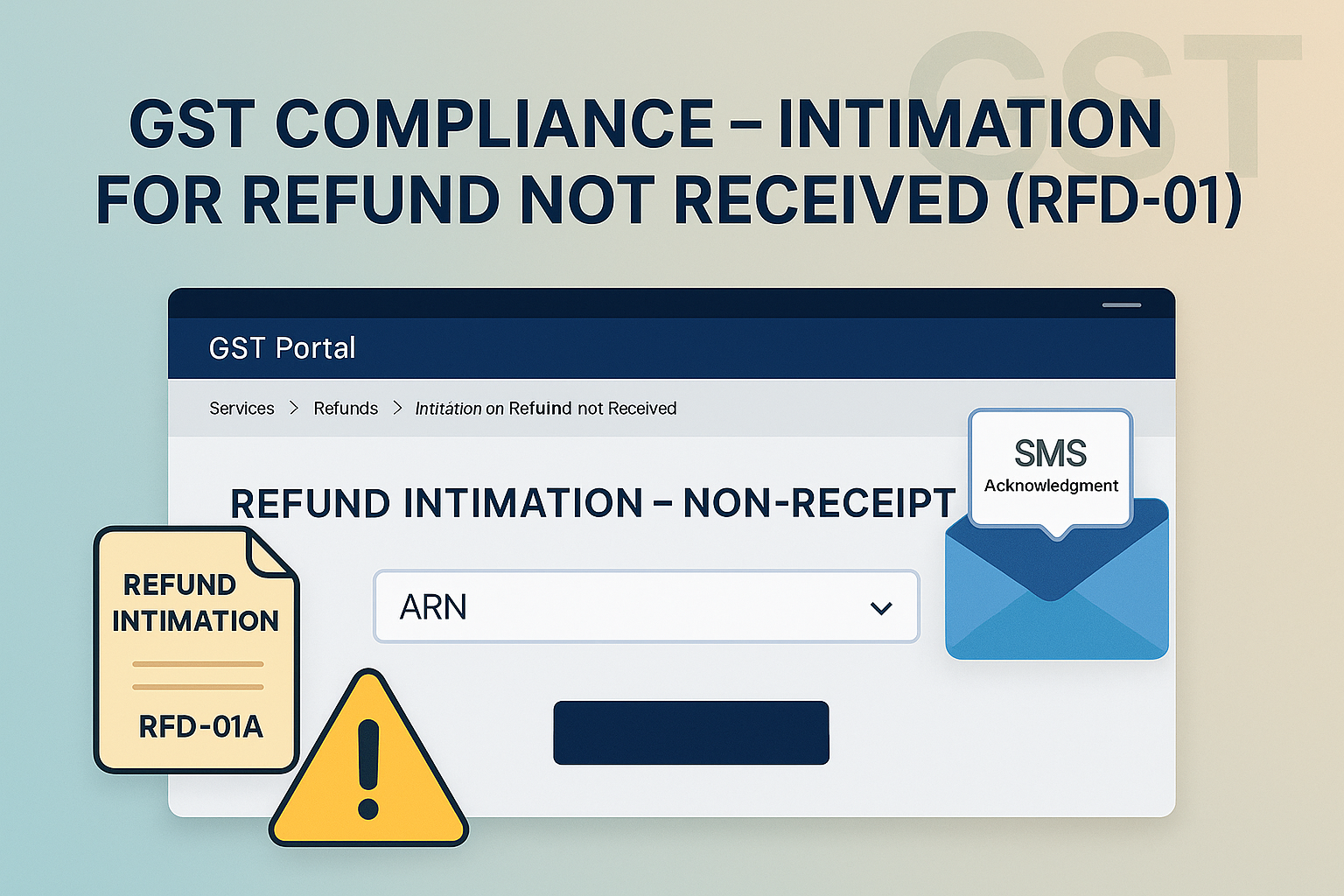Click the Refund Intimation text on document icon
The width and height of the screenshot is (1344, 896).
click(195, 603)
